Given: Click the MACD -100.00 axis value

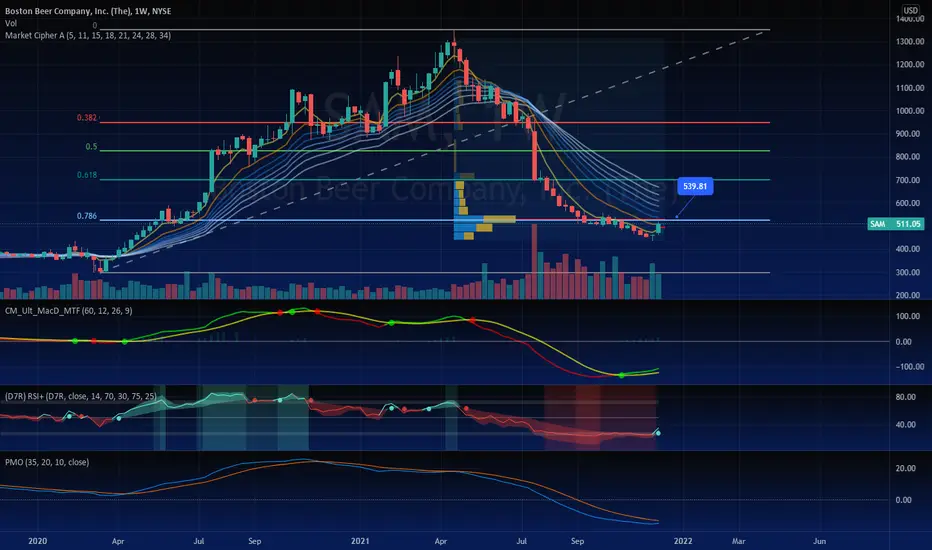Looking at the screenshot, I should 910,367.
